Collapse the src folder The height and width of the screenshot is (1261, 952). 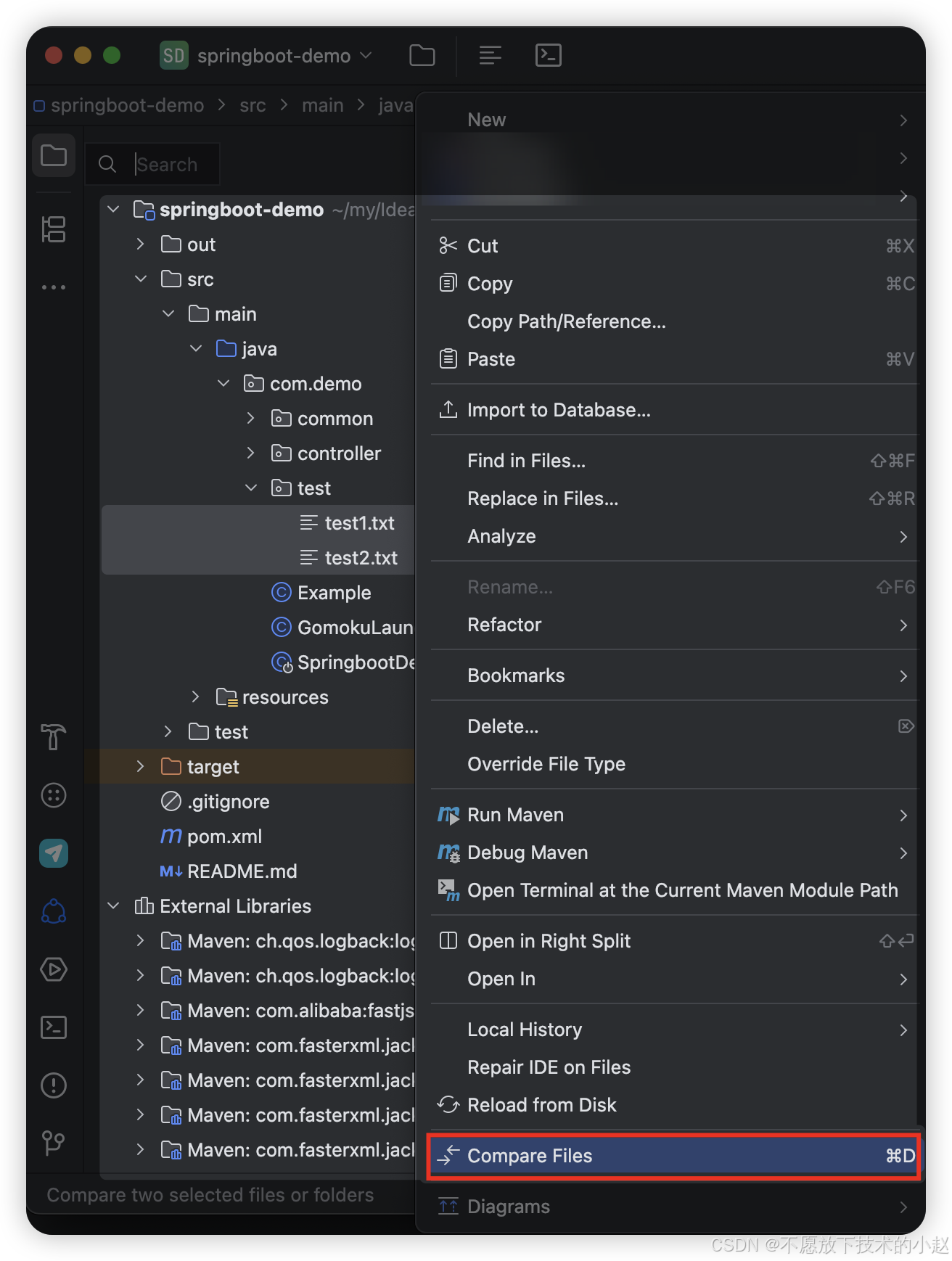click(x=141, y=279)
